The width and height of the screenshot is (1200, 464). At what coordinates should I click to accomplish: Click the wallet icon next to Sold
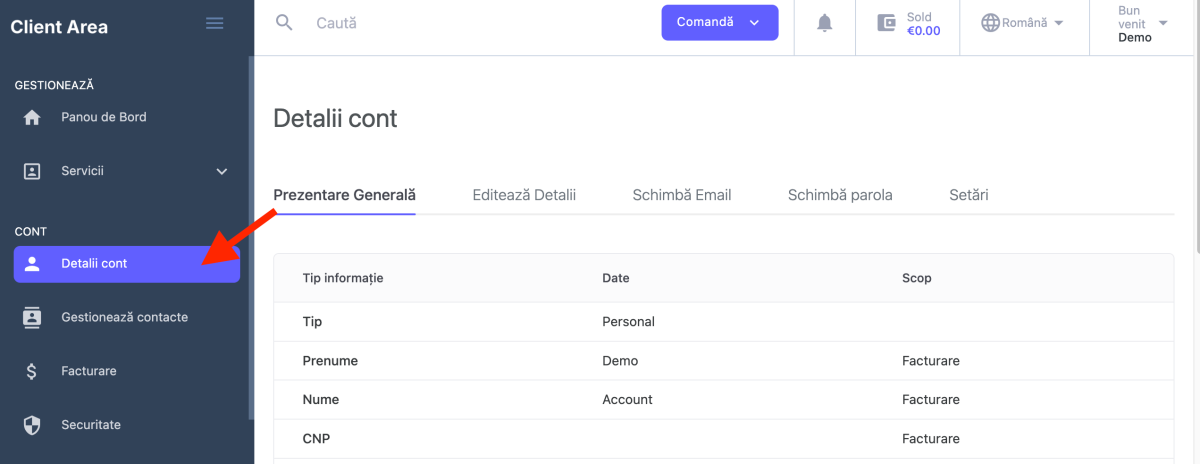886,23
